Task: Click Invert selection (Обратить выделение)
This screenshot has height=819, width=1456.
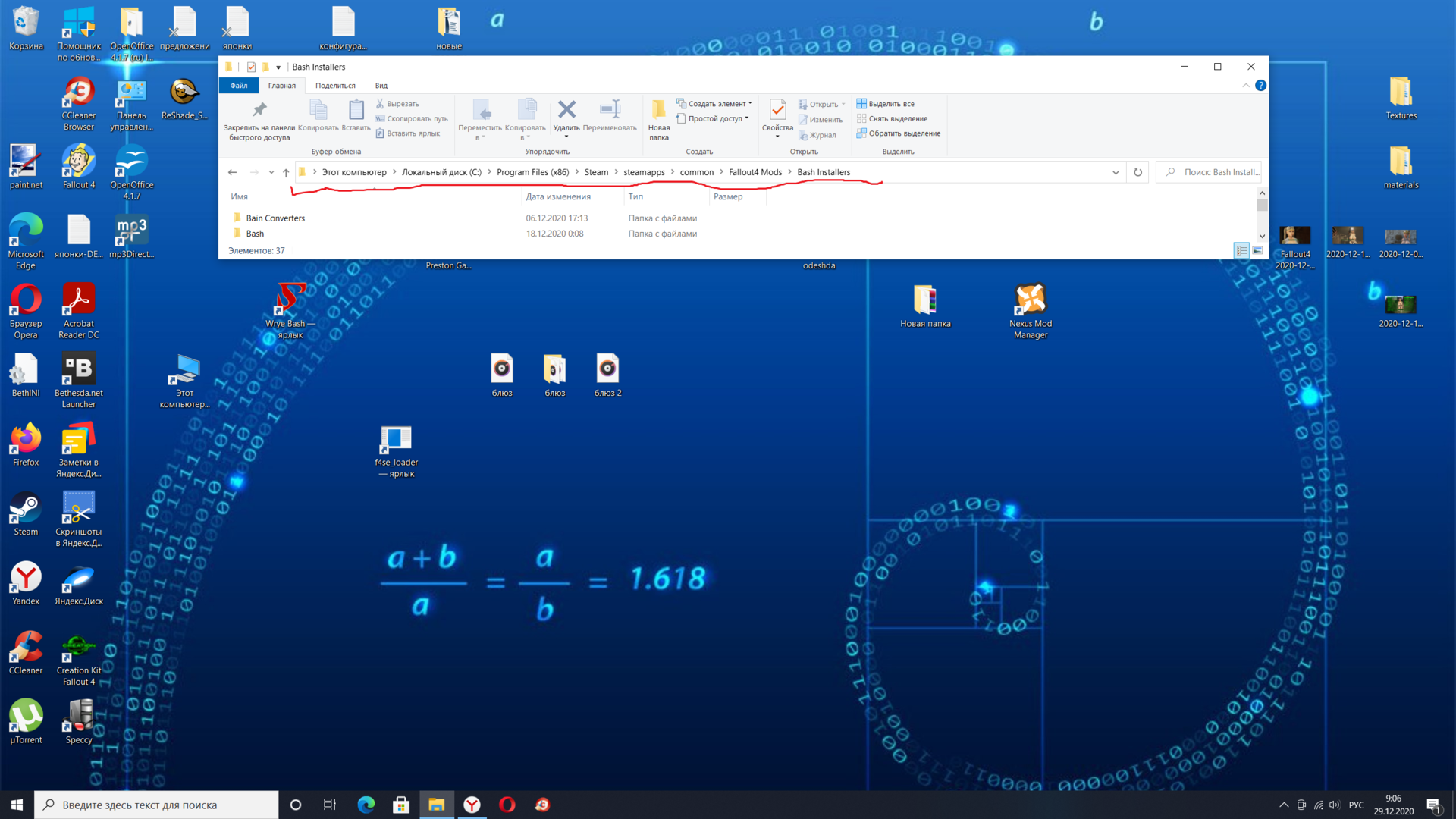Action: click(898, 133)
